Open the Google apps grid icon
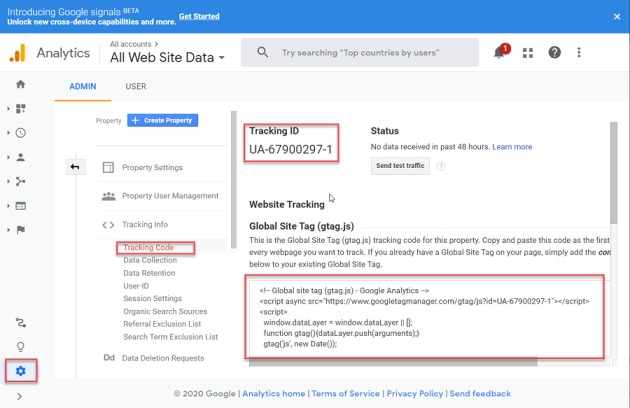 pos(528,53)
